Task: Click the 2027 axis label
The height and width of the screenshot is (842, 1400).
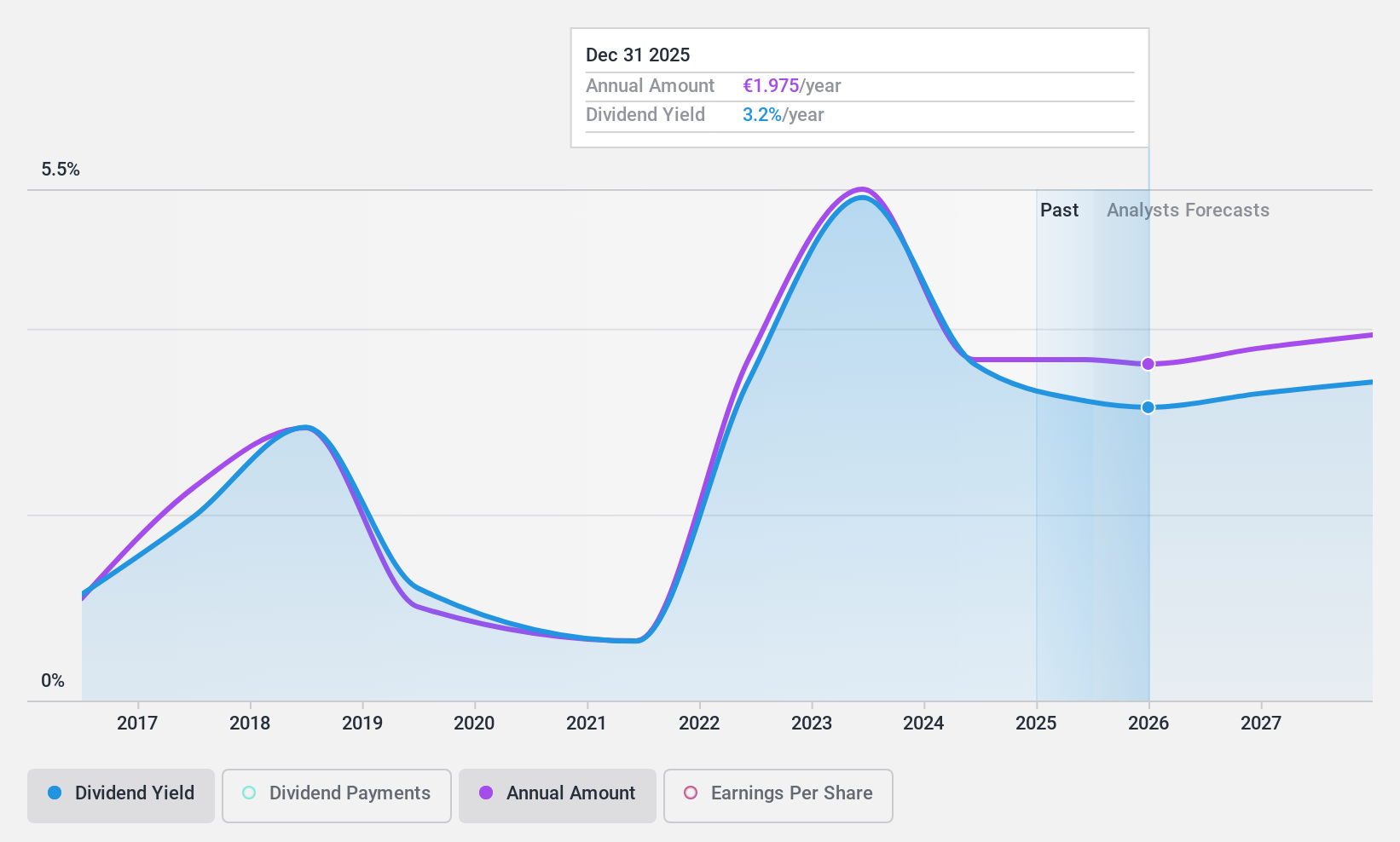Action: point(1261,724)
